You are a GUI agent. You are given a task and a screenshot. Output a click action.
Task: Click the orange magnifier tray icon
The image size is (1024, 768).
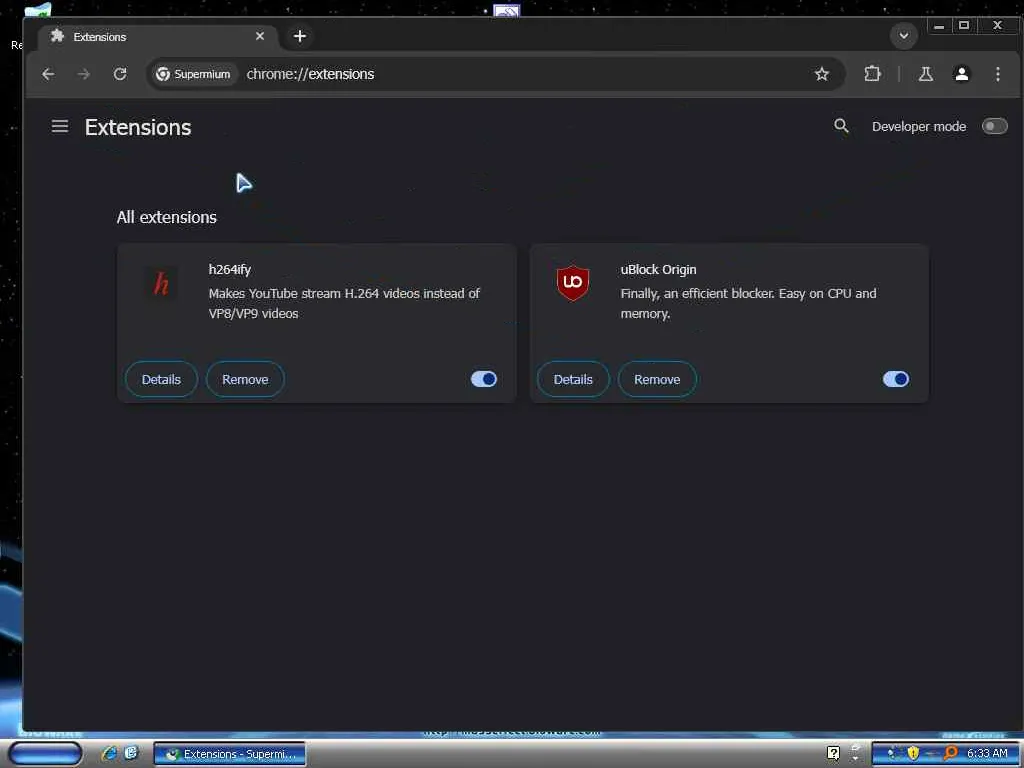tap(951, 753)
